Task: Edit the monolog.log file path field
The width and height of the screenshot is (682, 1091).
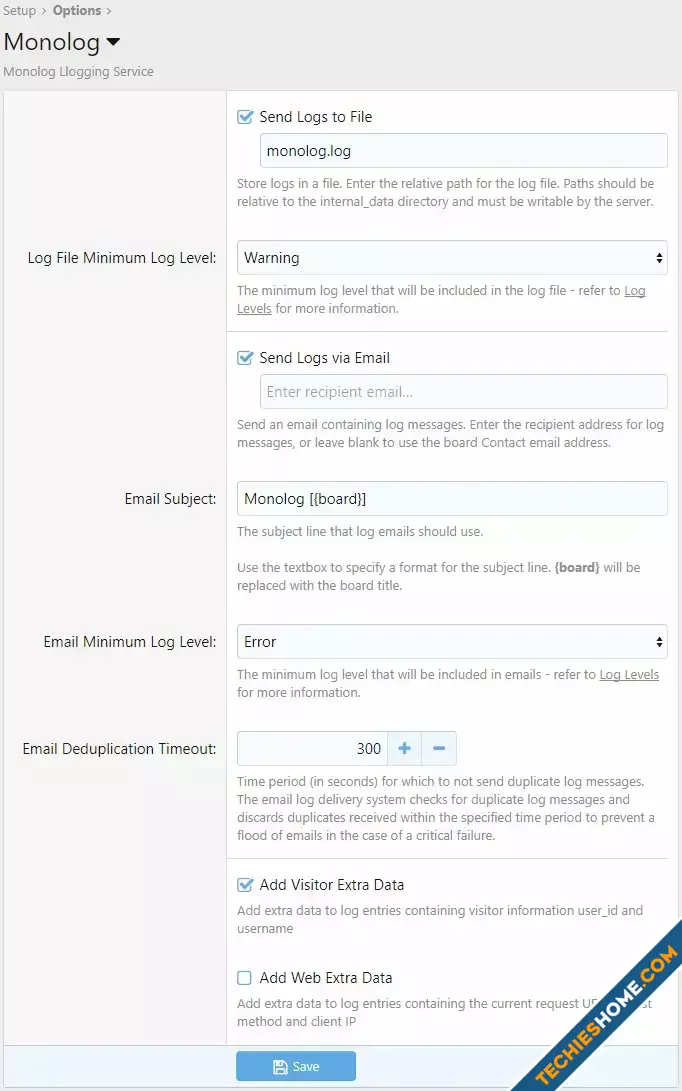Action: click(x=463, y=150)
